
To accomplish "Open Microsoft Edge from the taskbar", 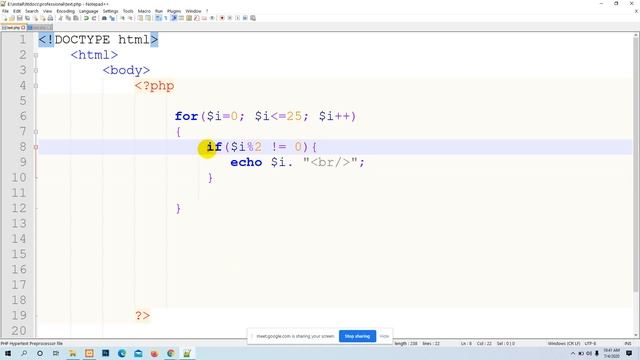I will click(122, 353).
